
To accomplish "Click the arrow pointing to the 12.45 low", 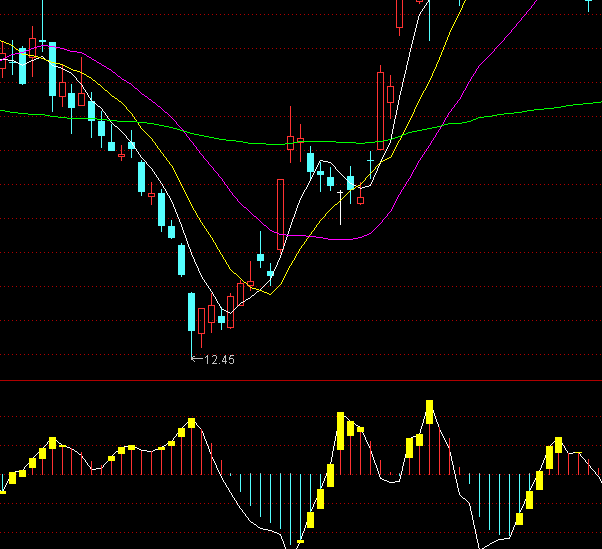I will pos(196,358).
